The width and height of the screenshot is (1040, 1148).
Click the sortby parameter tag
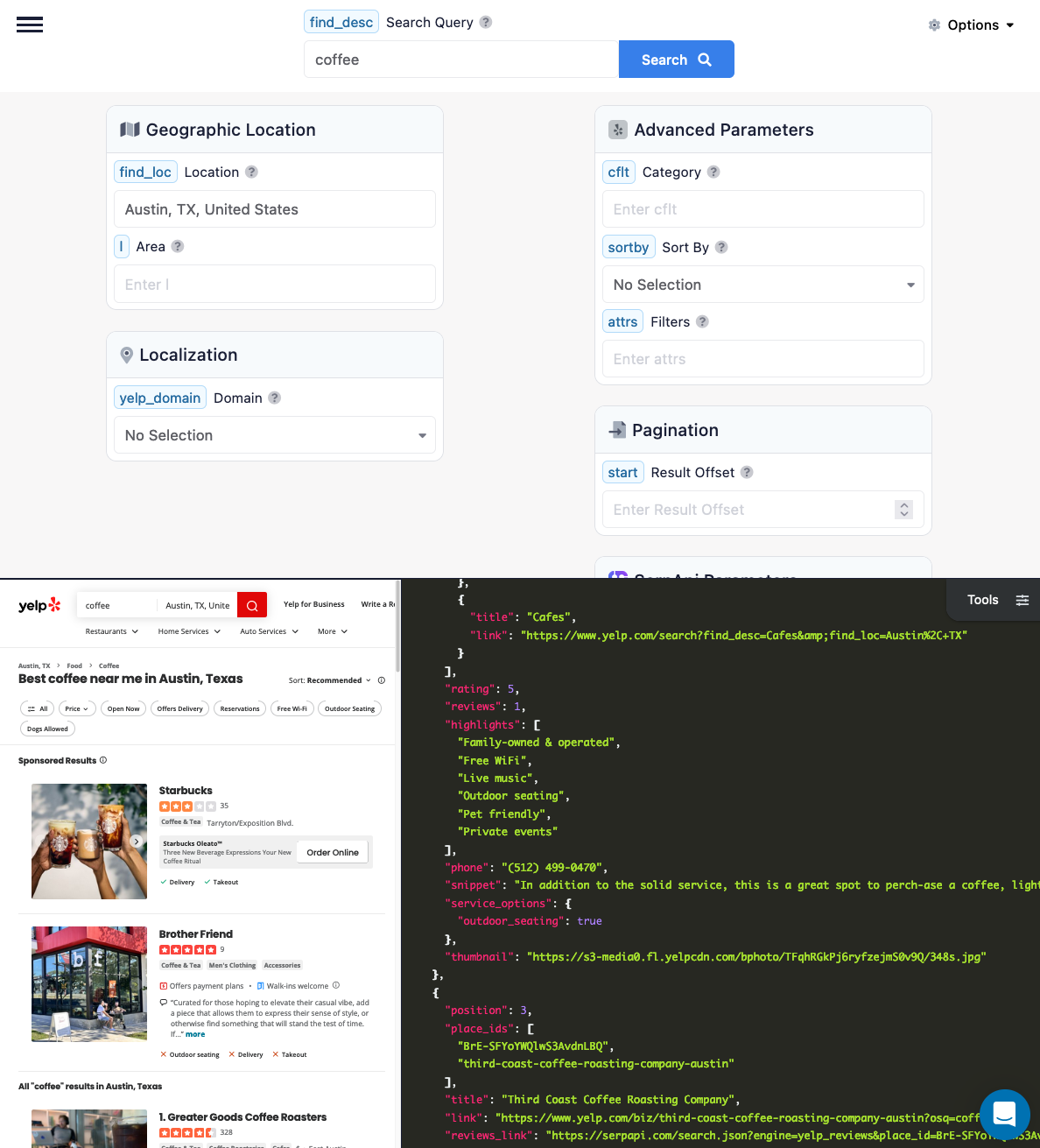(629, 247)
